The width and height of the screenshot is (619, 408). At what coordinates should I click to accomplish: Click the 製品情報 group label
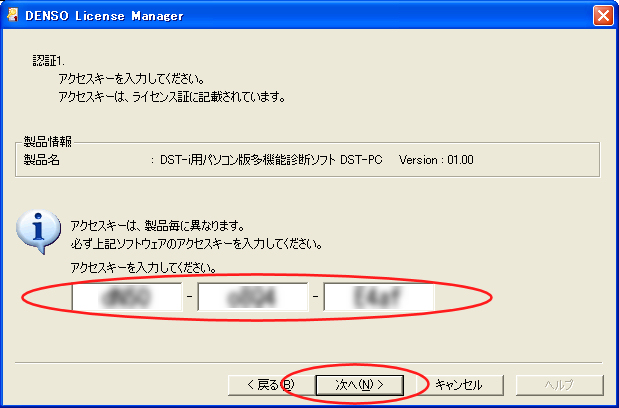click(47, 142)
